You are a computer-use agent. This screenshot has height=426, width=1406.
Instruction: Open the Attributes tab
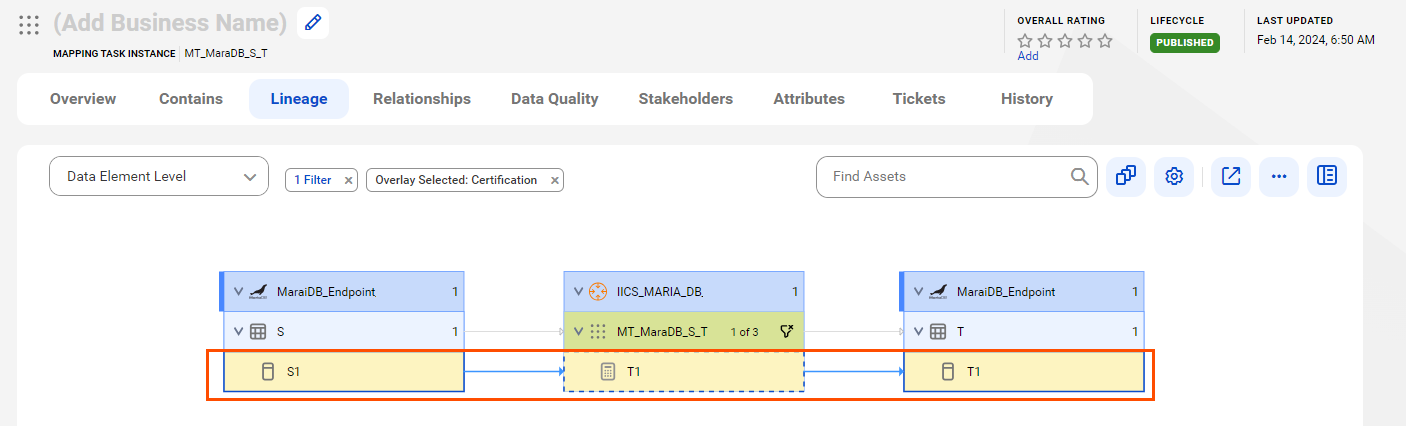(x=809, y=99)
